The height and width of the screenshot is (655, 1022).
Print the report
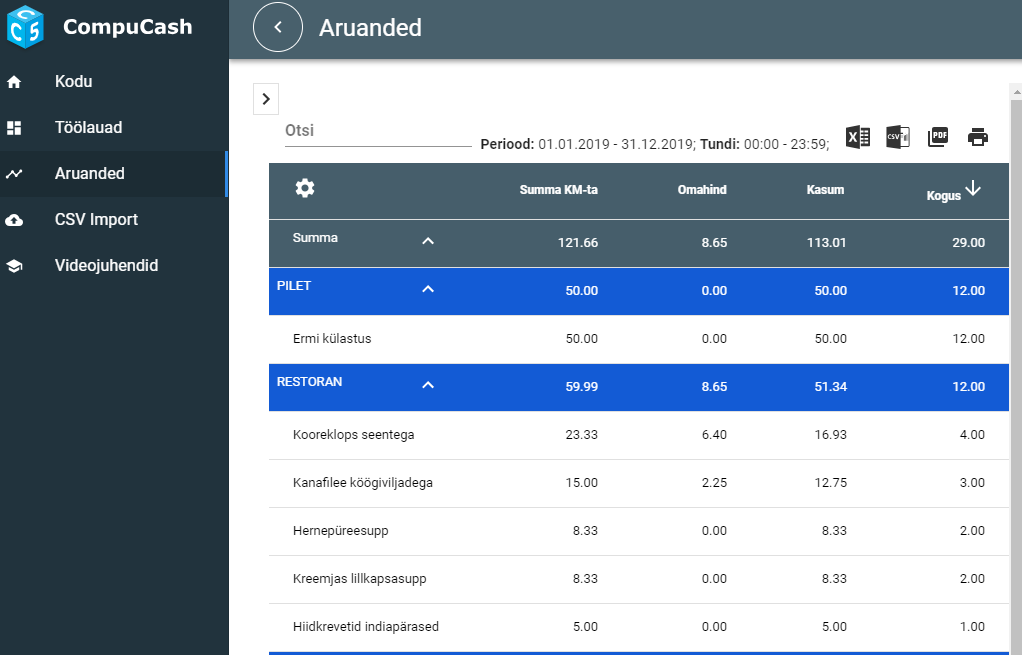tap(977, 138)
